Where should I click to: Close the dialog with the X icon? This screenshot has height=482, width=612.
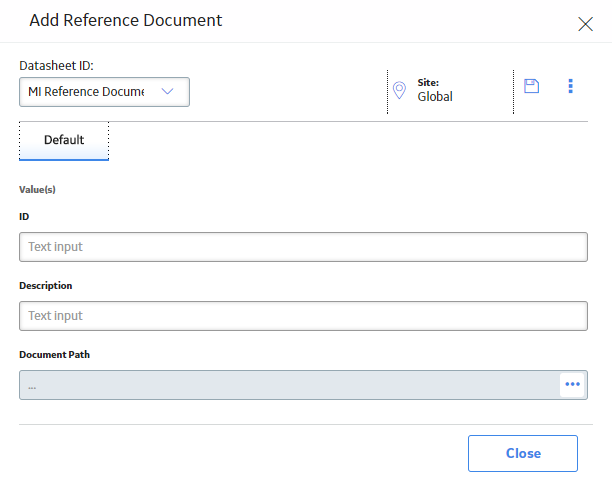pos(585,24)
